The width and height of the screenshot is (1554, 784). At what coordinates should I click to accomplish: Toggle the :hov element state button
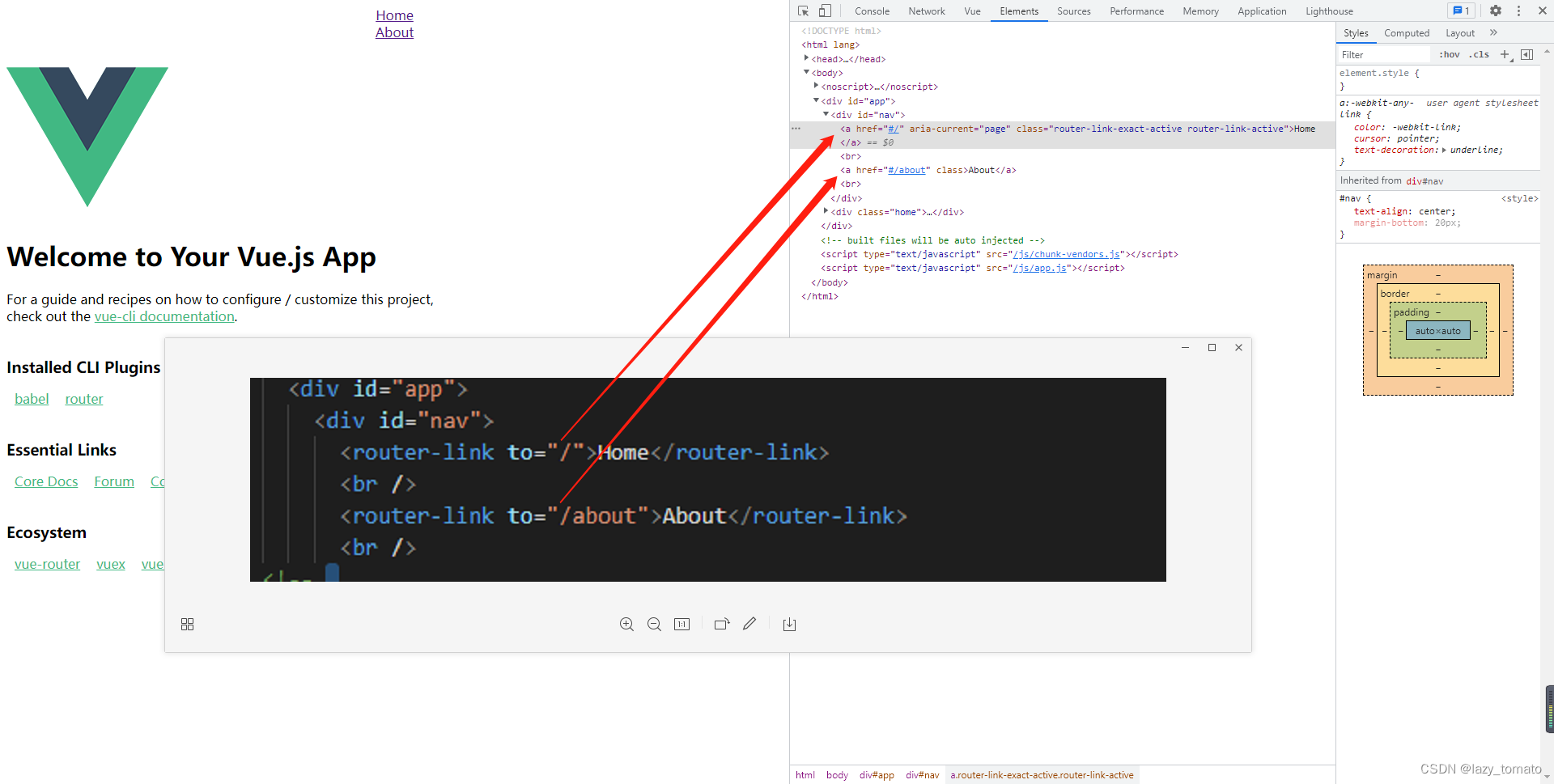tap(1450, 54)
